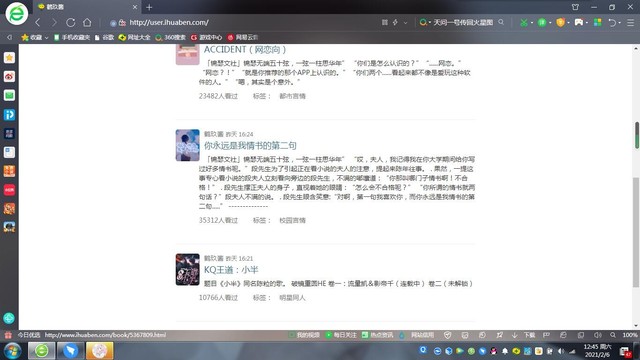Image resolution: width=640 pixels, height=360 pixels.
Task: Open the colorful apps grid icon
Action: [598, 22]
